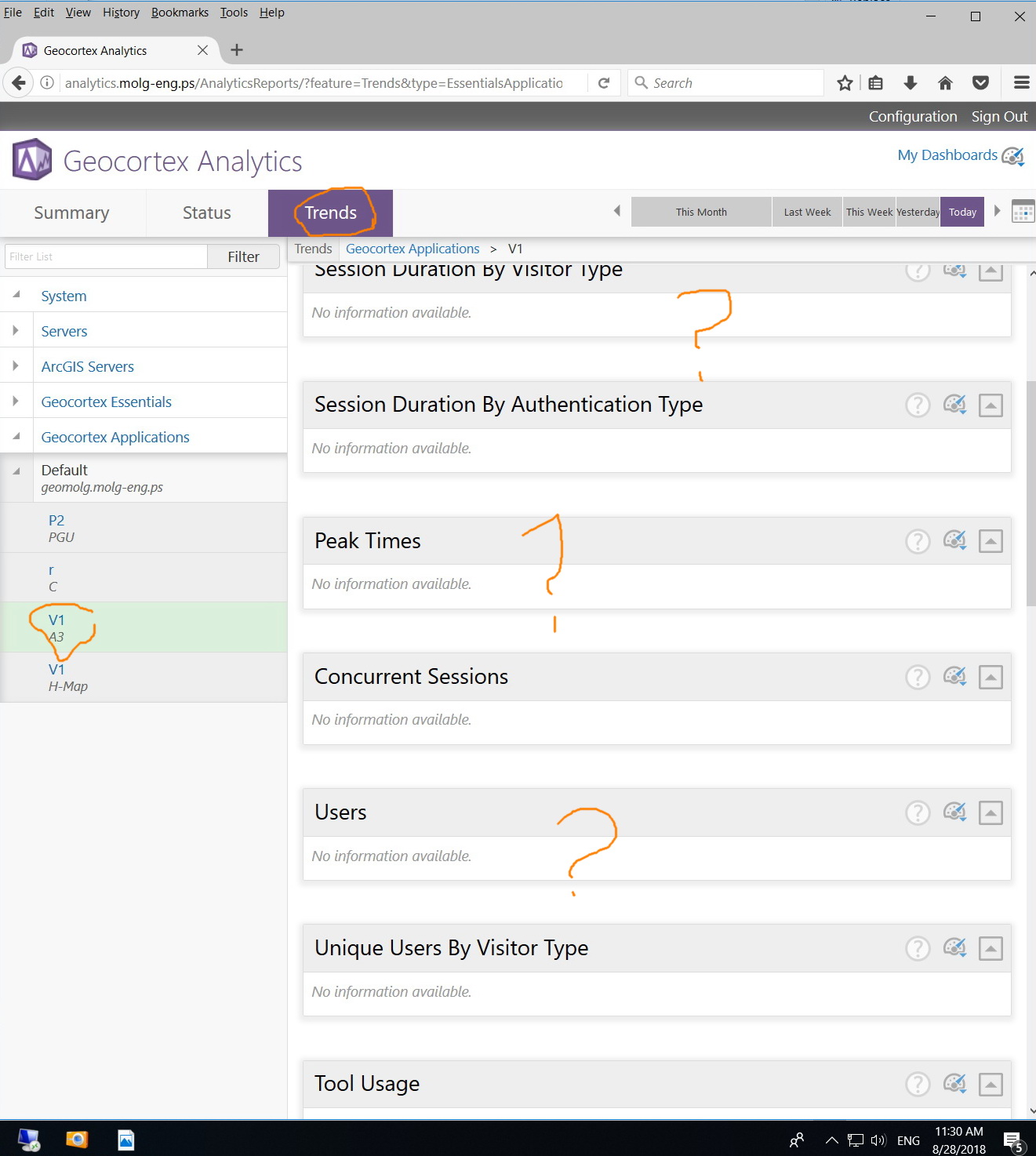Open the Servers link in sidebar
1036x1156 pixels.
[64, 332]
